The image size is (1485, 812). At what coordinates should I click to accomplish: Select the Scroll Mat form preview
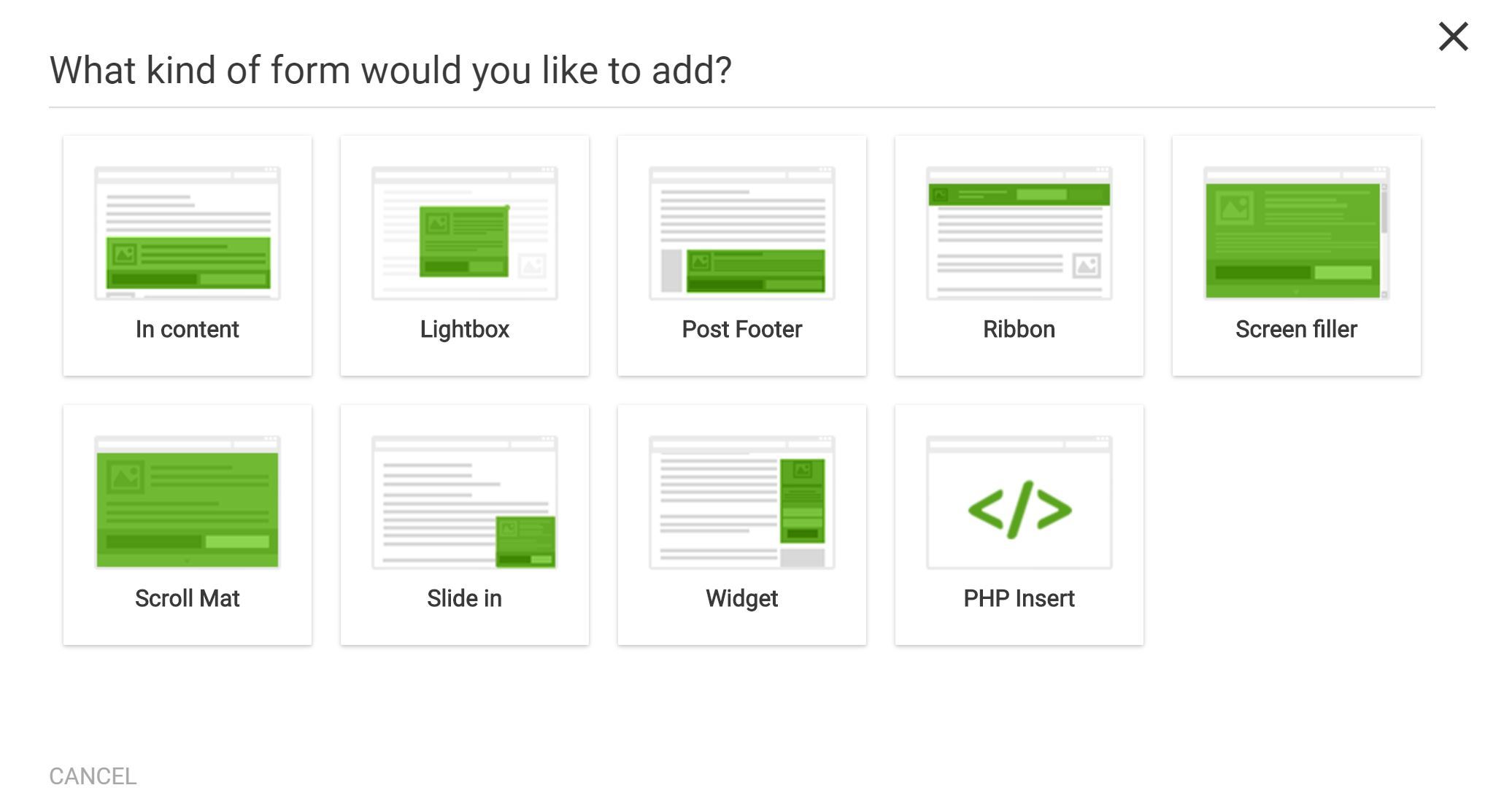pyautogui.click(x=188, y=503)
